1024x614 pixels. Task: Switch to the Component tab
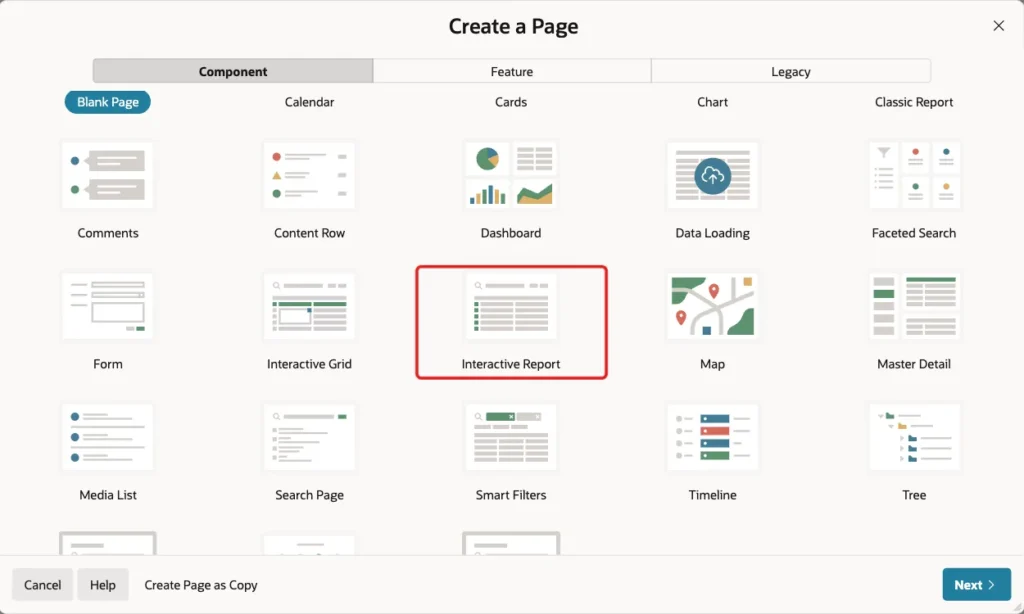point(233,71)
